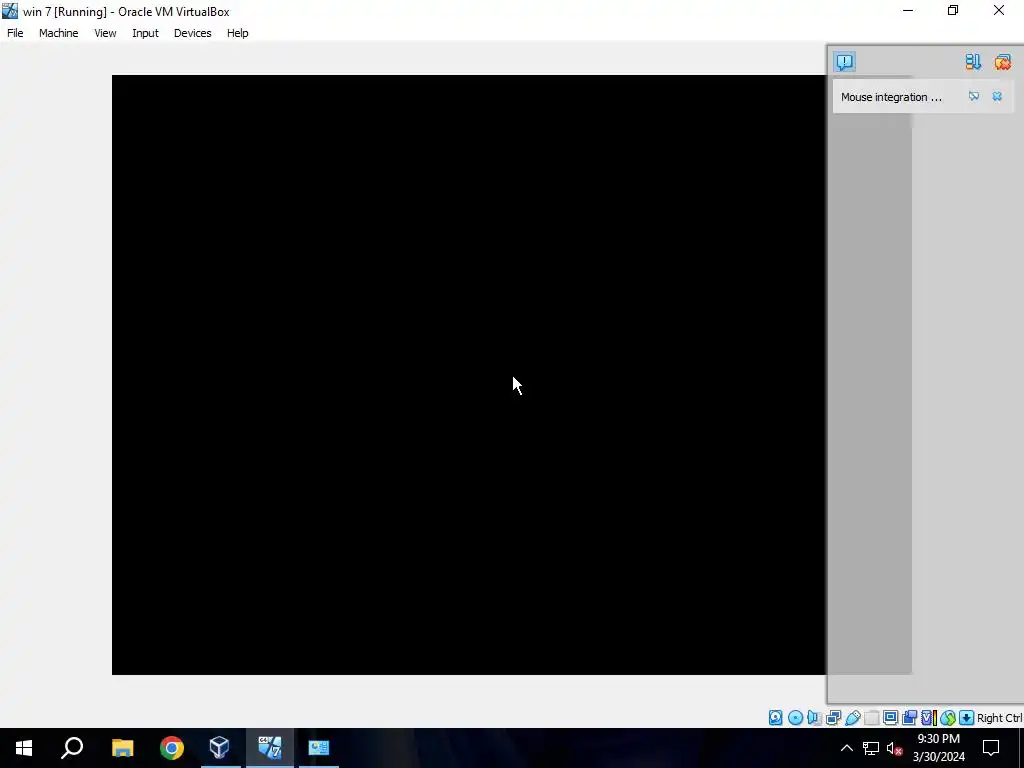Click the optical disk indicator in status bar
1024x768 pixels.
pyautogui.click(x=795, y=718)
